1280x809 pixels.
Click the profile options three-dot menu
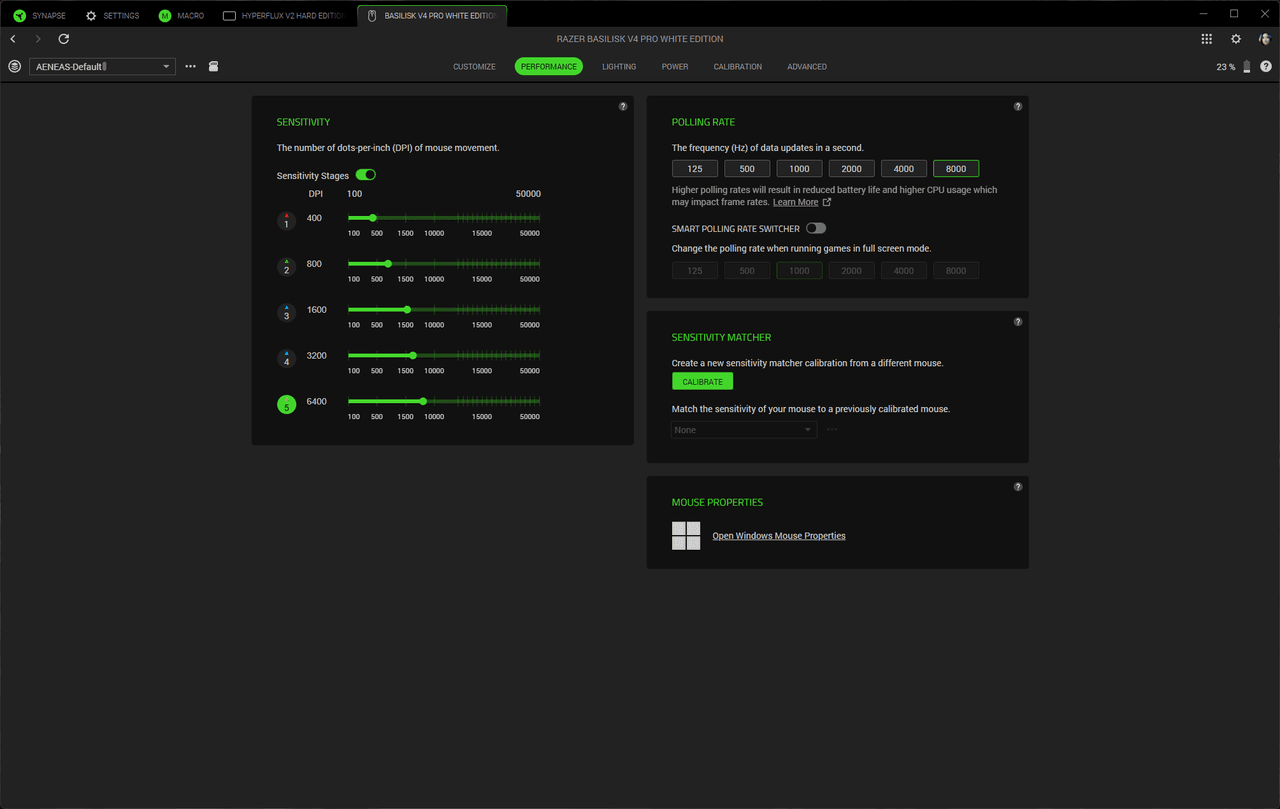point(191,66)
